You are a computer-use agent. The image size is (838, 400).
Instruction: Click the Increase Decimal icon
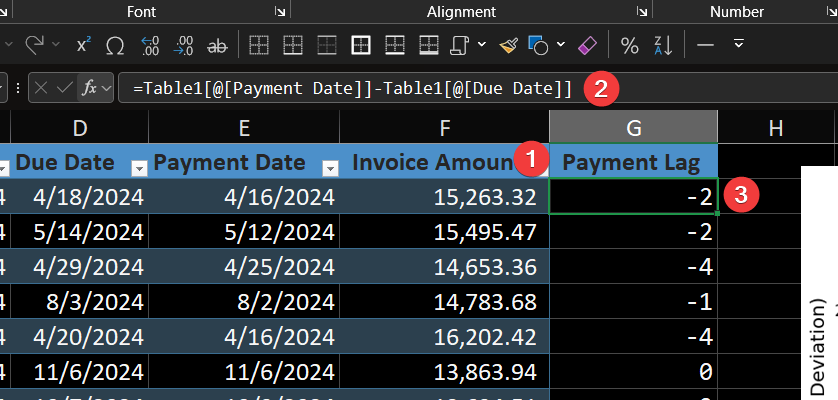click(x=150, y=46)
